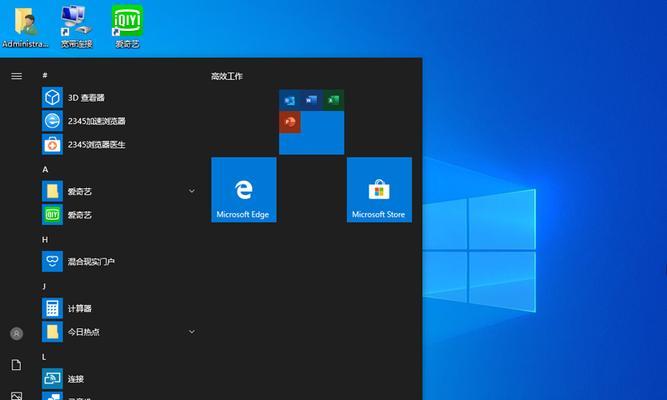Open the user account icon in Start sidebar
This screenshot has height=400, width=667.
coord(17,334)
